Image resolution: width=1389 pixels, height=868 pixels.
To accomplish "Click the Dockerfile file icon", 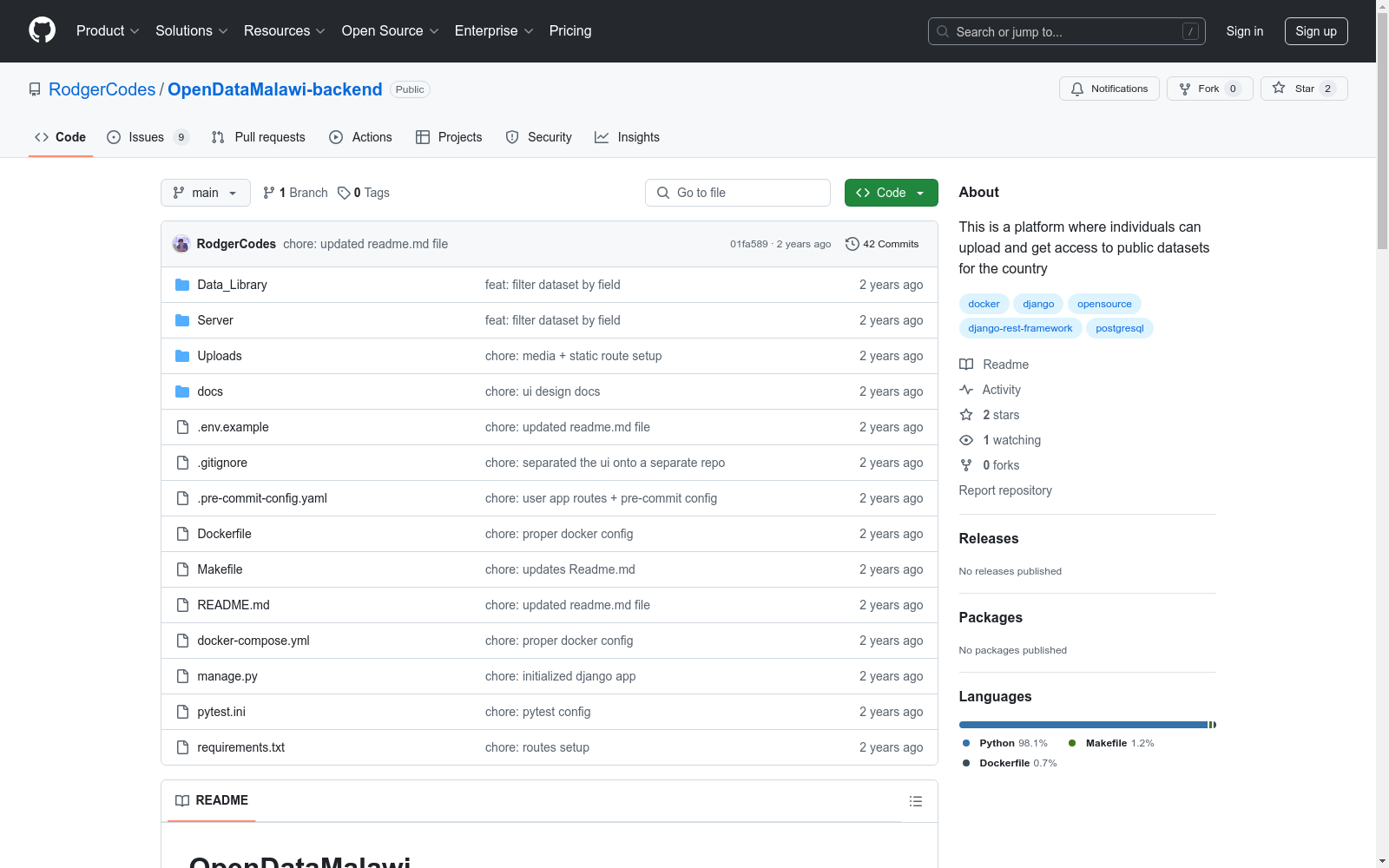I will (182, 534).
